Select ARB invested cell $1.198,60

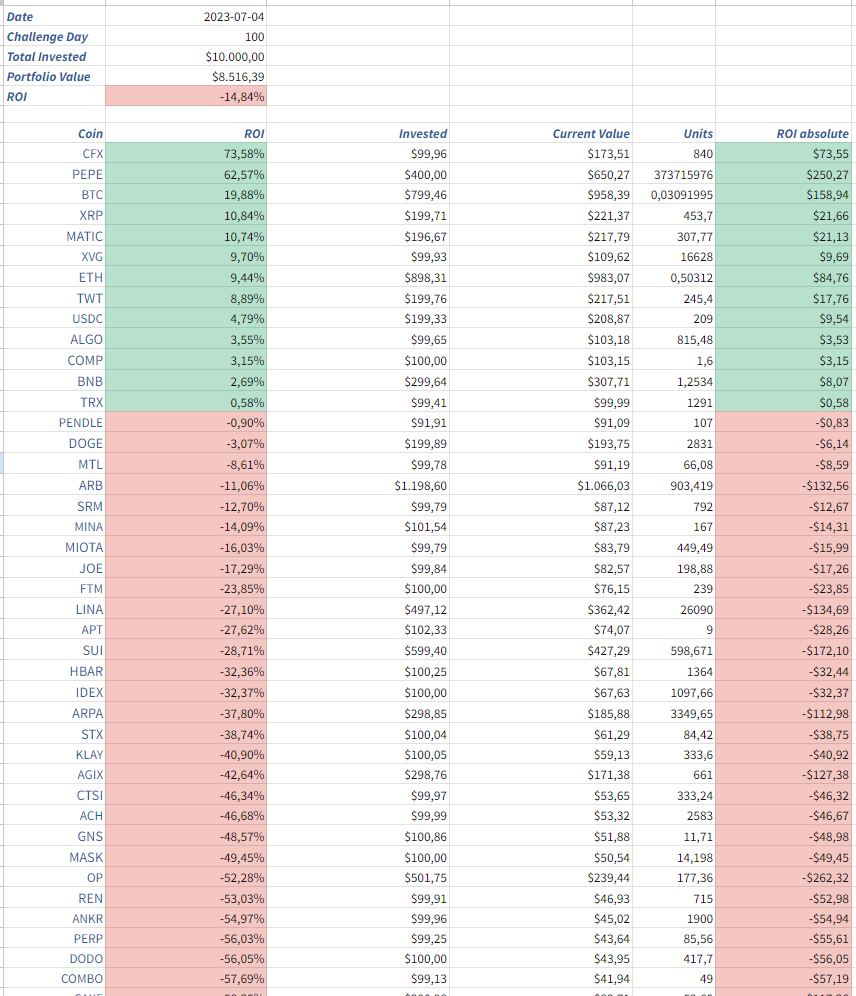[x=358, y=485]
